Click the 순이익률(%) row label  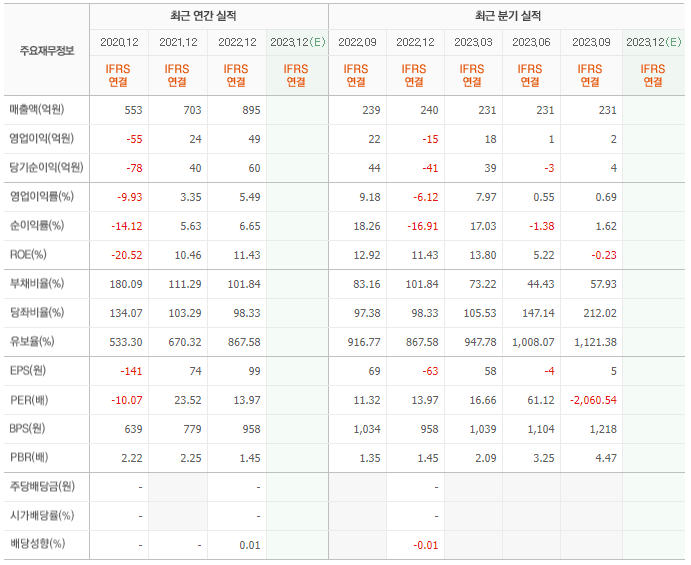37,226
